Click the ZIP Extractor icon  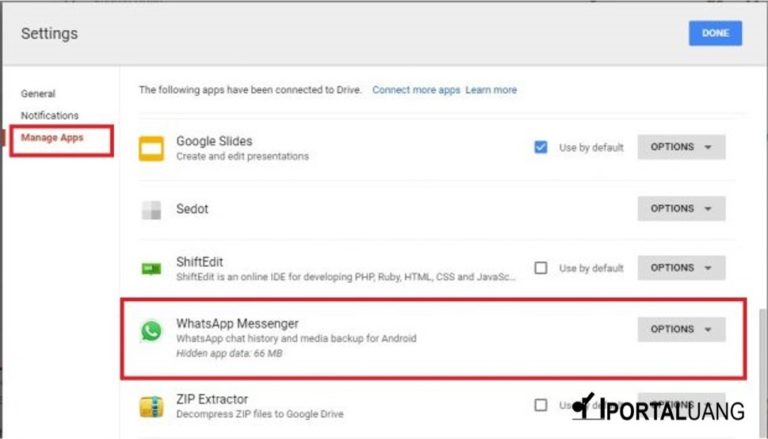pos(151,406)
